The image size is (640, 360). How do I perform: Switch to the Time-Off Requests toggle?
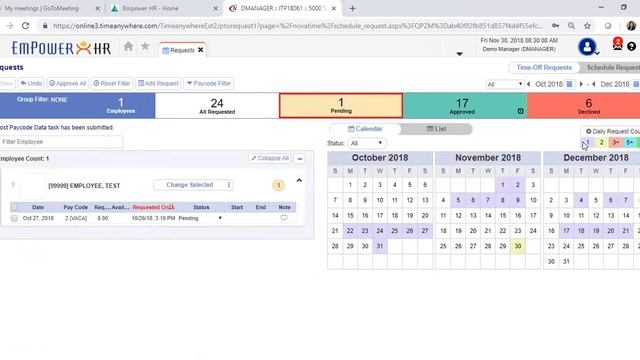pyautogui.click(x=544, y=68)
